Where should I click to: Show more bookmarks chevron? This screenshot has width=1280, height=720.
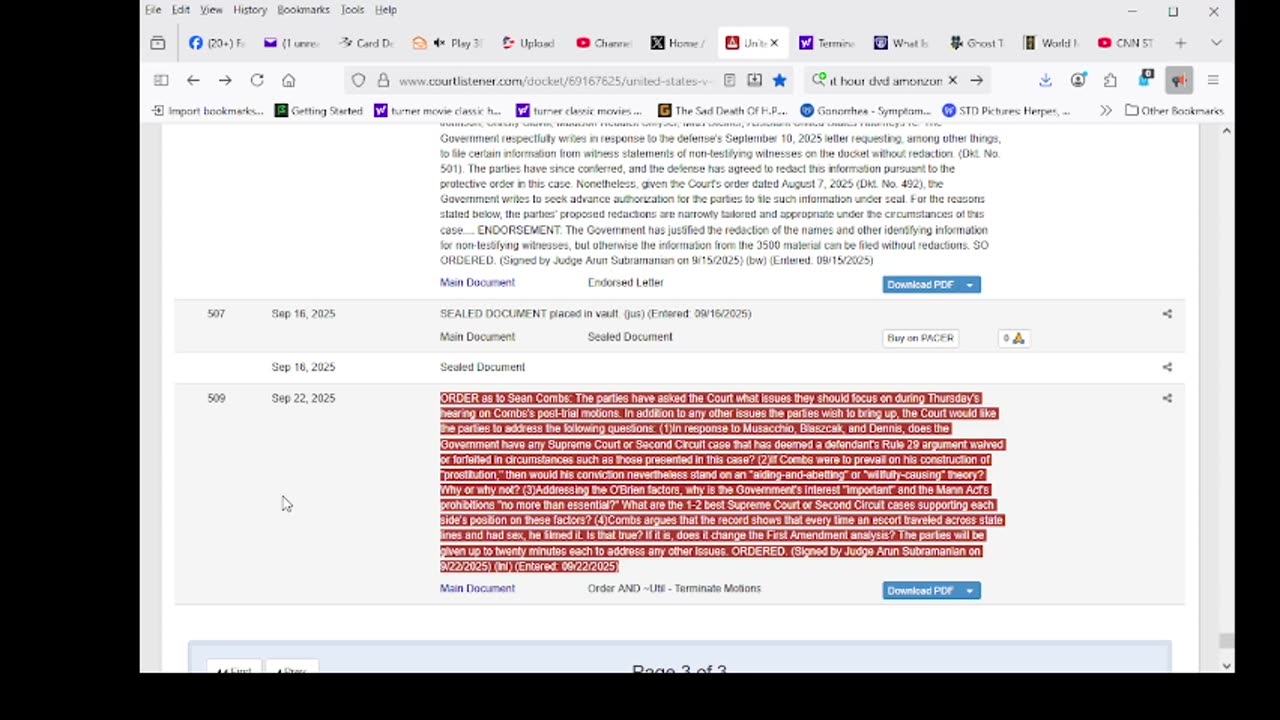(1105, 111)
